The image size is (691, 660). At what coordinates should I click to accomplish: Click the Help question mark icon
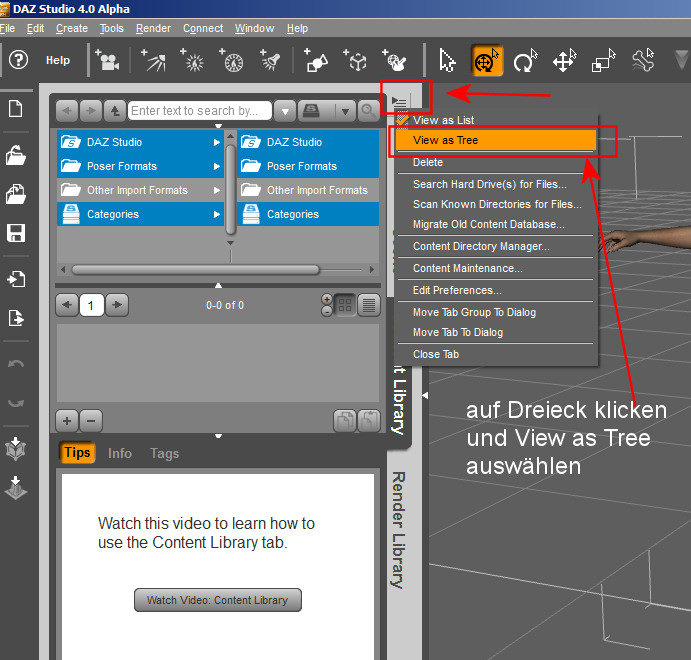tap(19, 60)
